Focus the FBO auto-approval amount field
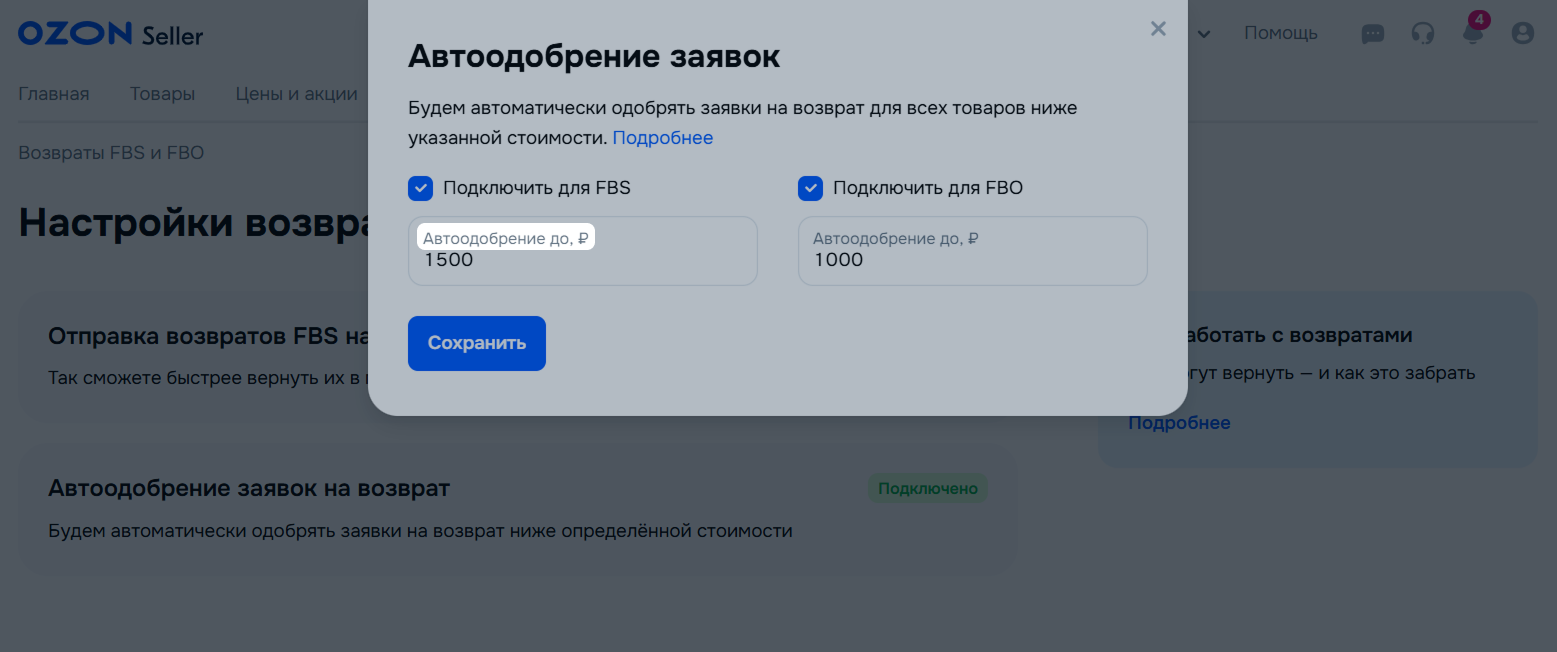1557x652 pixels. (972, 261)
